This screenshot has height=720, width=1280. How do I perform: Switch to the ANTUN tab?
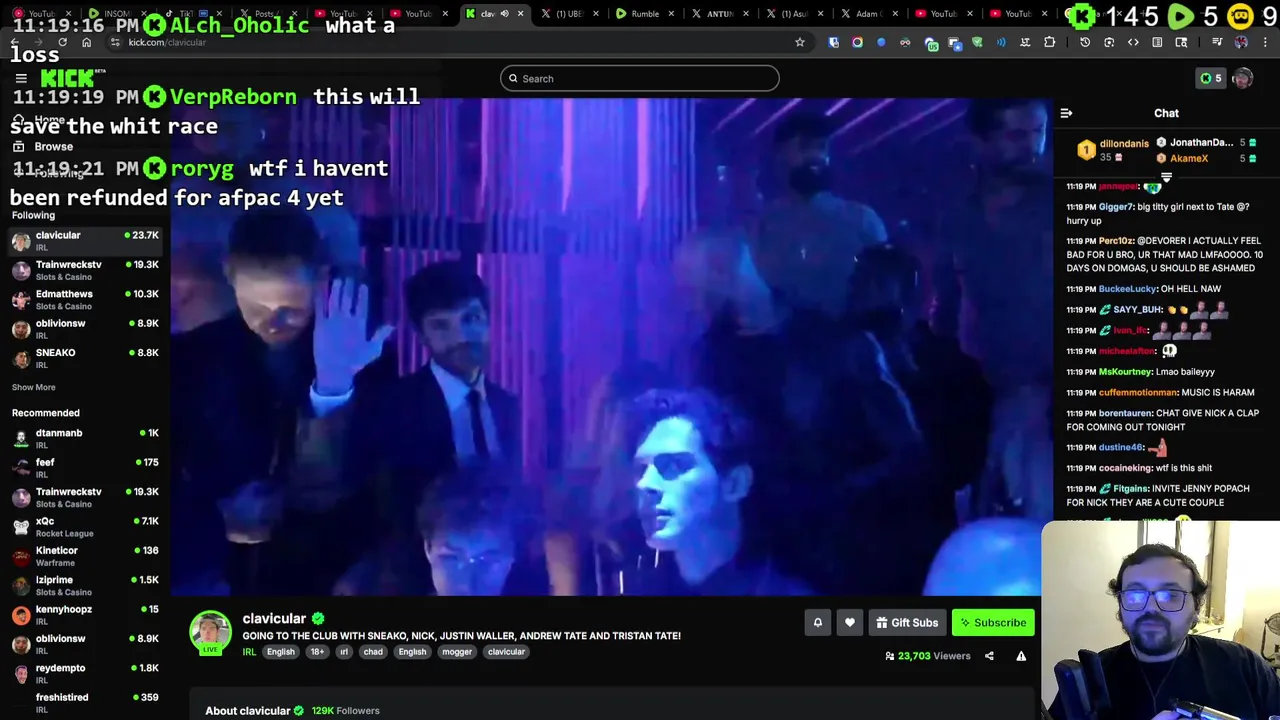point(719,13)
